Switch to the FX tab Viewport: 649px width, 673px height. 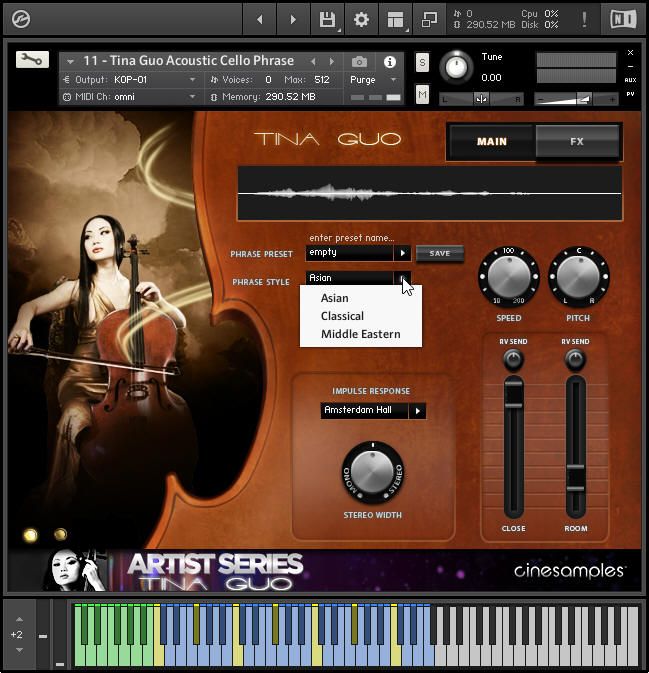coord(577,142)
